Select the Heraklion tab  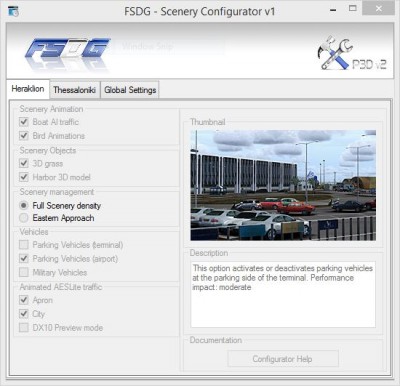(28, 89)
